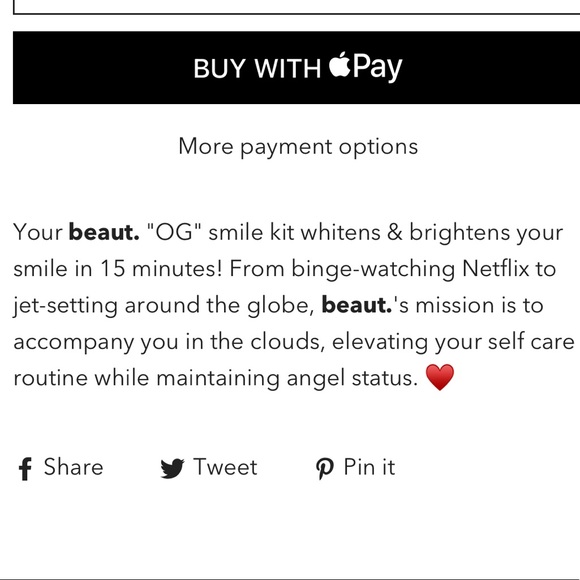580x580 pixels.
Task: Open More payment options
Action: point(298,147)
